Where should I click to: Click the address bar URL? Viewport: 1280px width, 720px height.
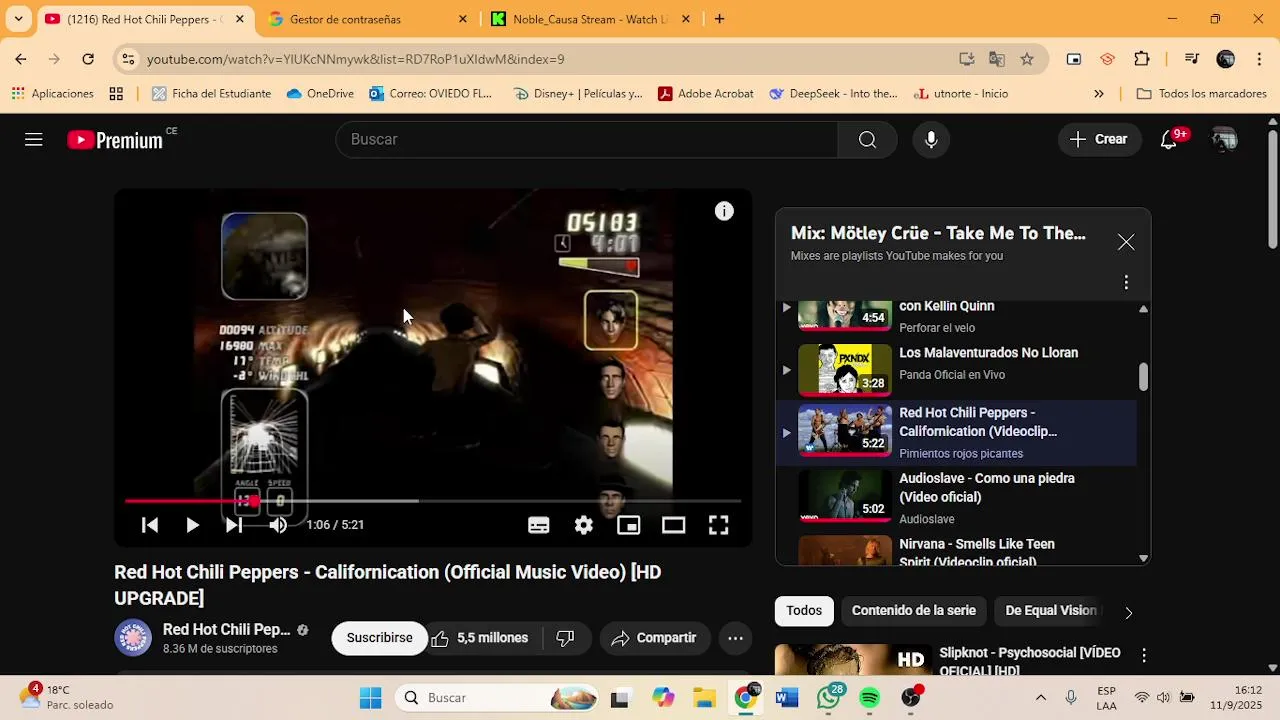coord(355,59)
